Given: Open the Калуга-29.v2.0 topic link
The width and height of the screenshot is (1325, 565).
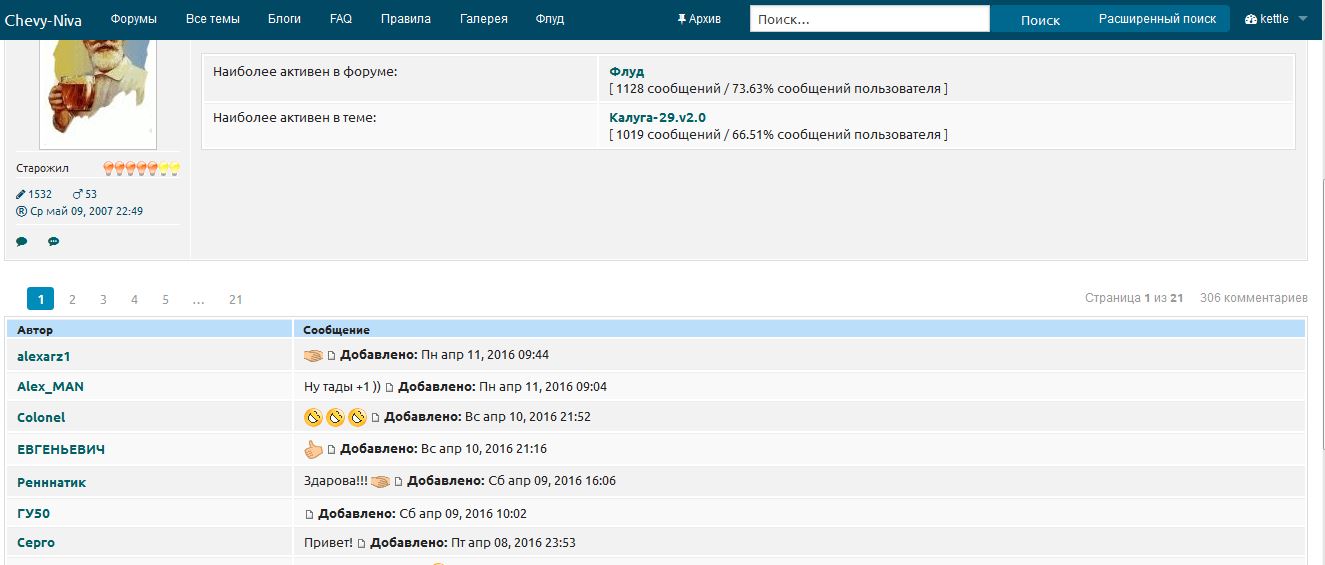Looking at the screenshot, I should pos(657,117).
